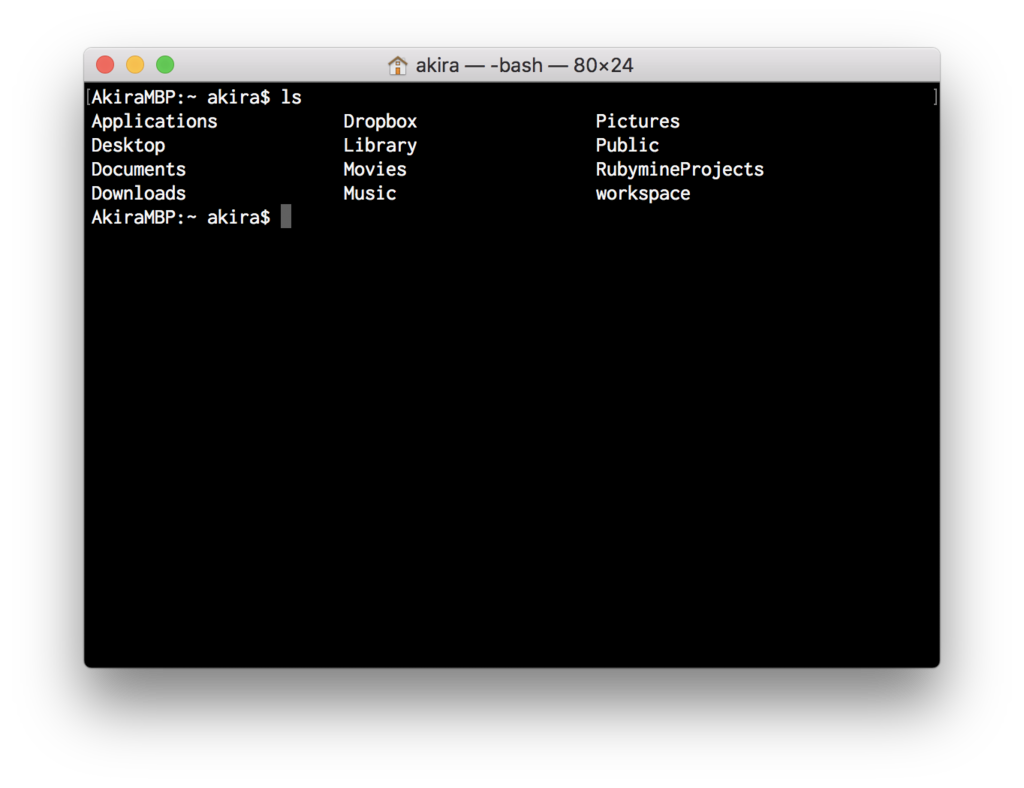1024x788 pixels.
Task: Close the terminal window with red button
Action: [105, 65]
